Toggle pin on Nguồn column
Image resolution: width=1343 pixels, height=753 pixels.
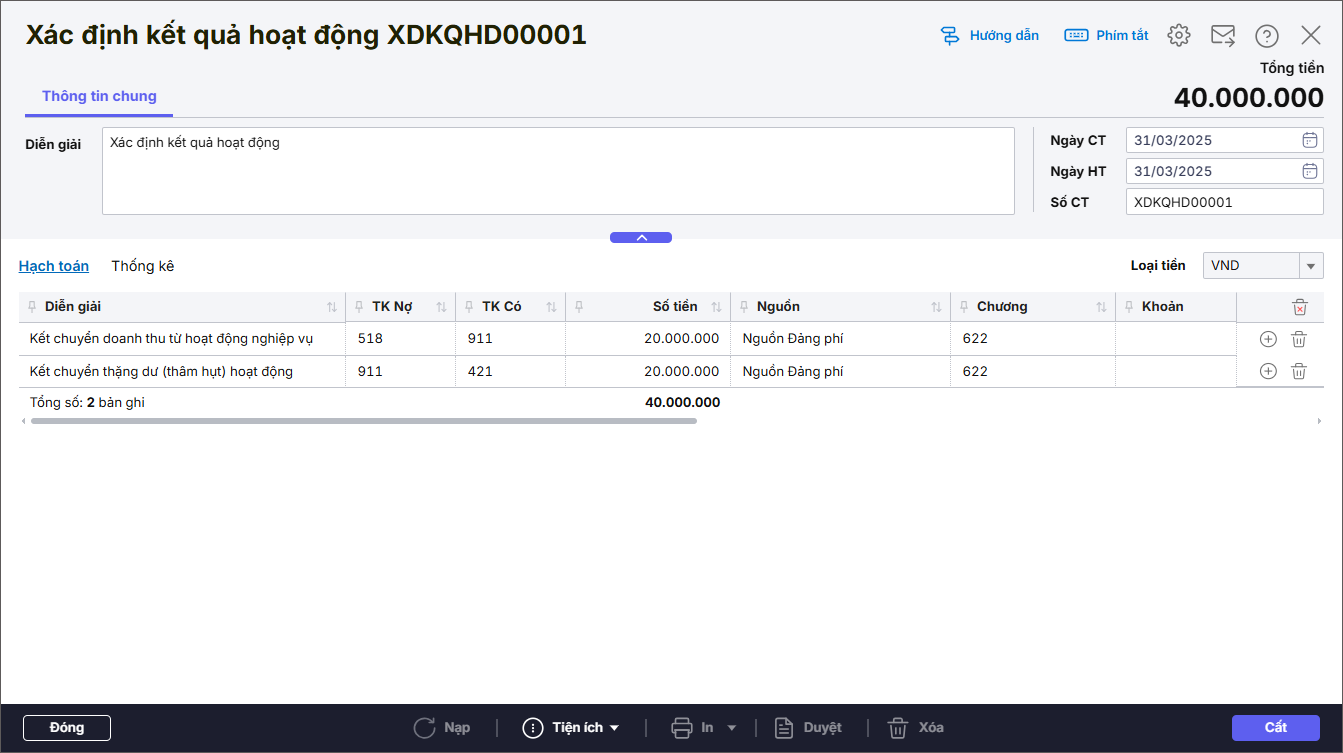click(x=744, y=307)
